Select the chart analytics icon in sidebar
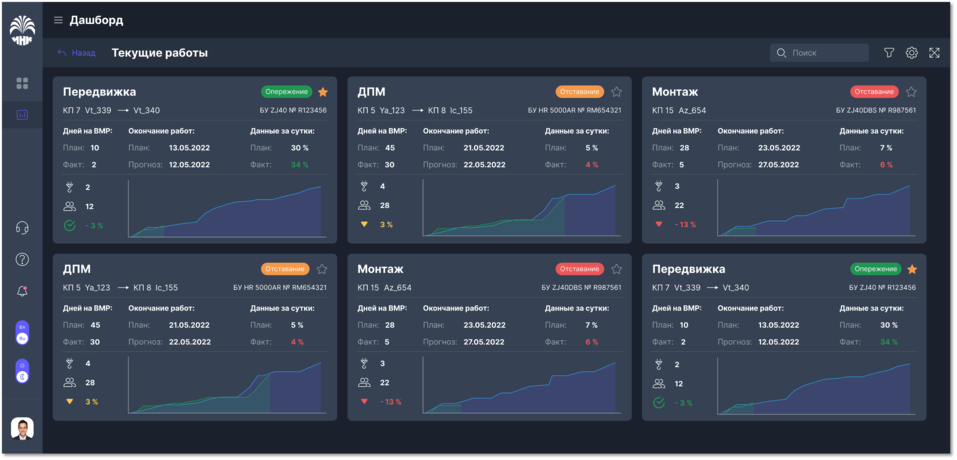This screenshot has width=957, height=460. 22,115
